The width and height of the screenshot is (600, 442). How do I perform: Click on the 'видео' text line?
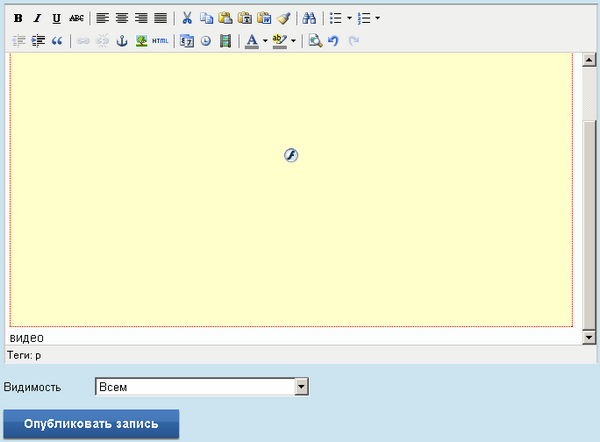(26, 338)
